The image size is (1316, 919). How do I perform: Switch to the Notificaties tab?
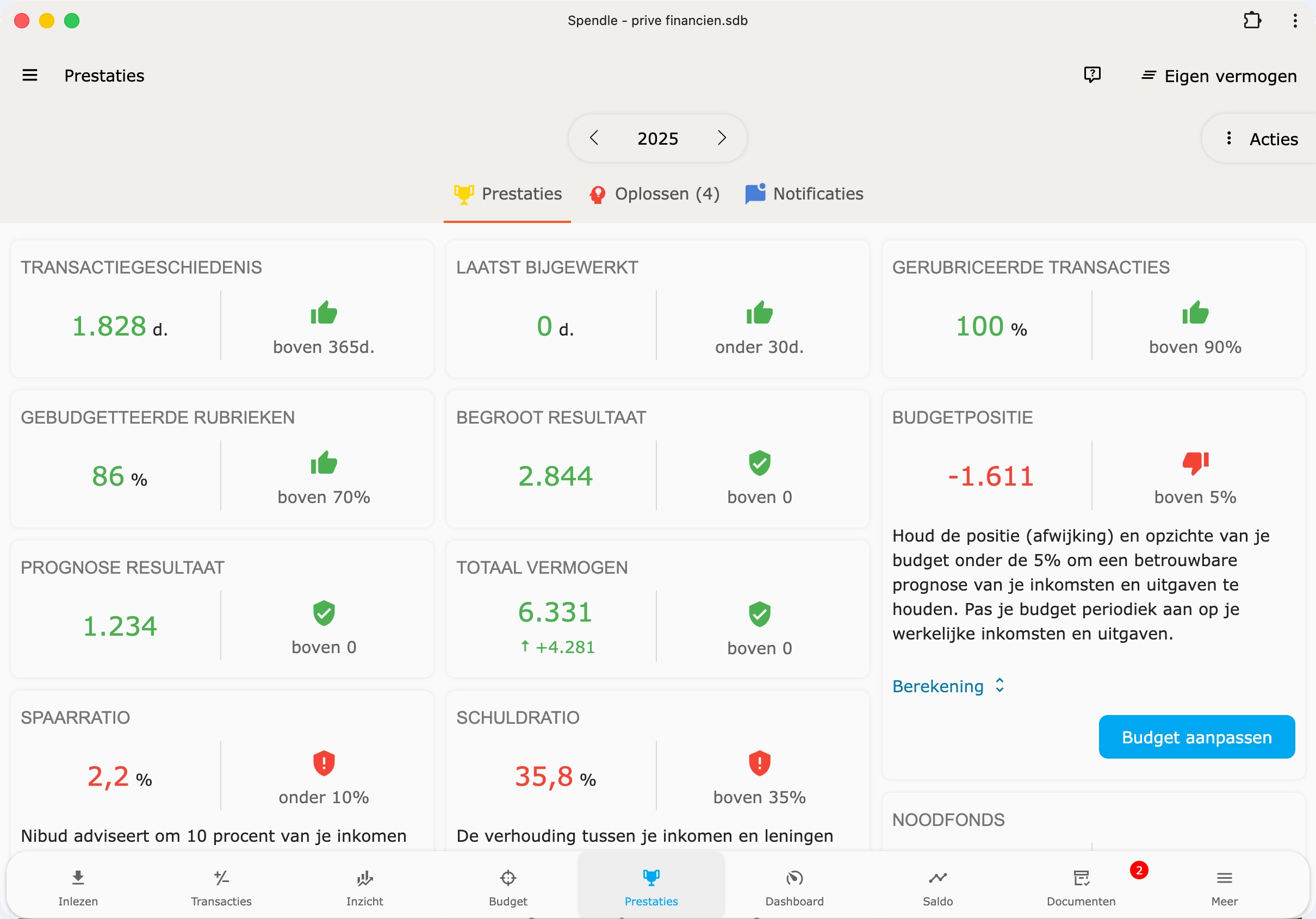(804, 194)
